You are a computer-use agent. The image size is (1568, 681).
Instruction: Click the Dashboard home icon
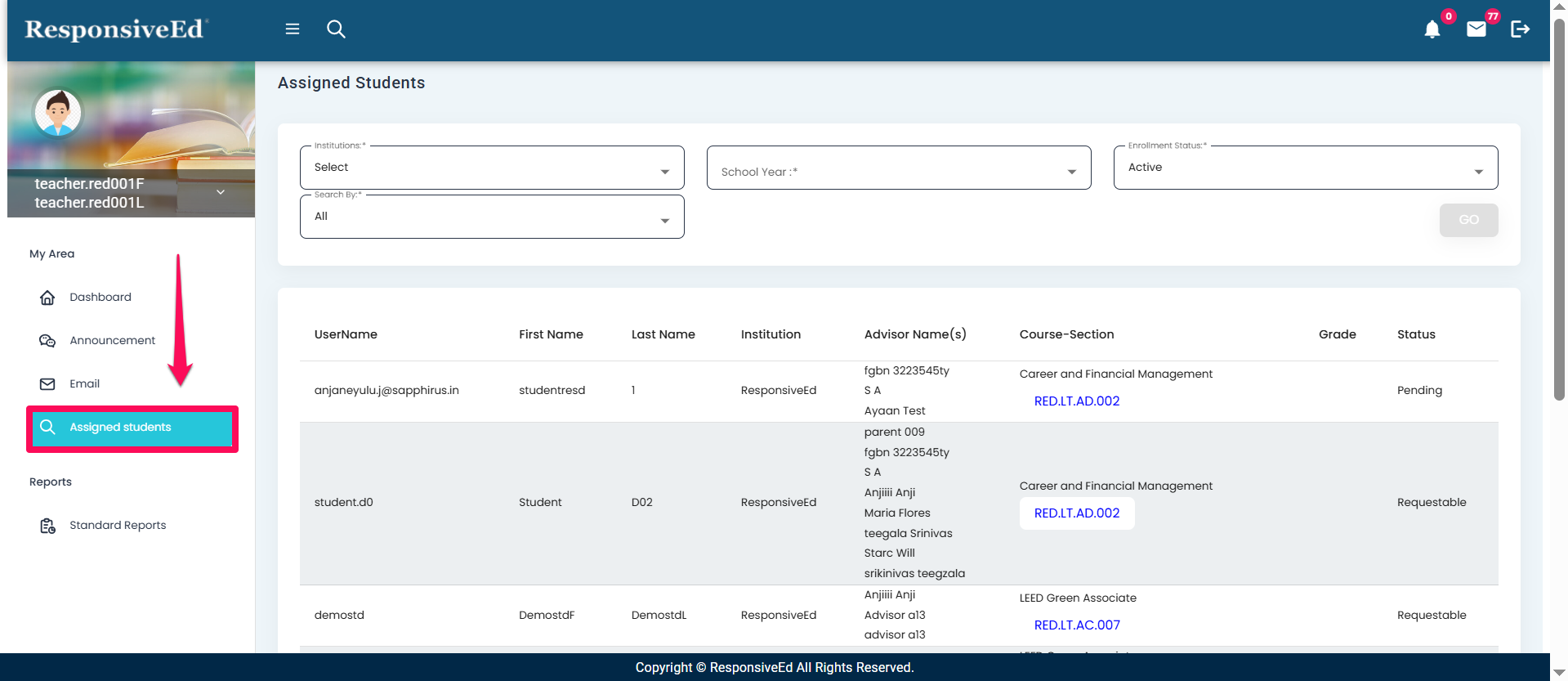pyautogui.click(x=47, y=298)
